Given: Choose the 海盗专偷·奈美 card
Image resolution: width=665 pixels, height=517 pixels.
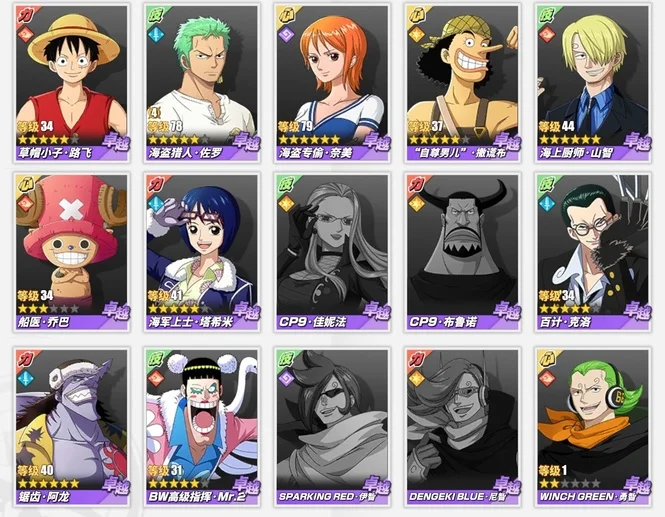Looking at the screenshot, I should pyautogui.click(x=332, y=83).
